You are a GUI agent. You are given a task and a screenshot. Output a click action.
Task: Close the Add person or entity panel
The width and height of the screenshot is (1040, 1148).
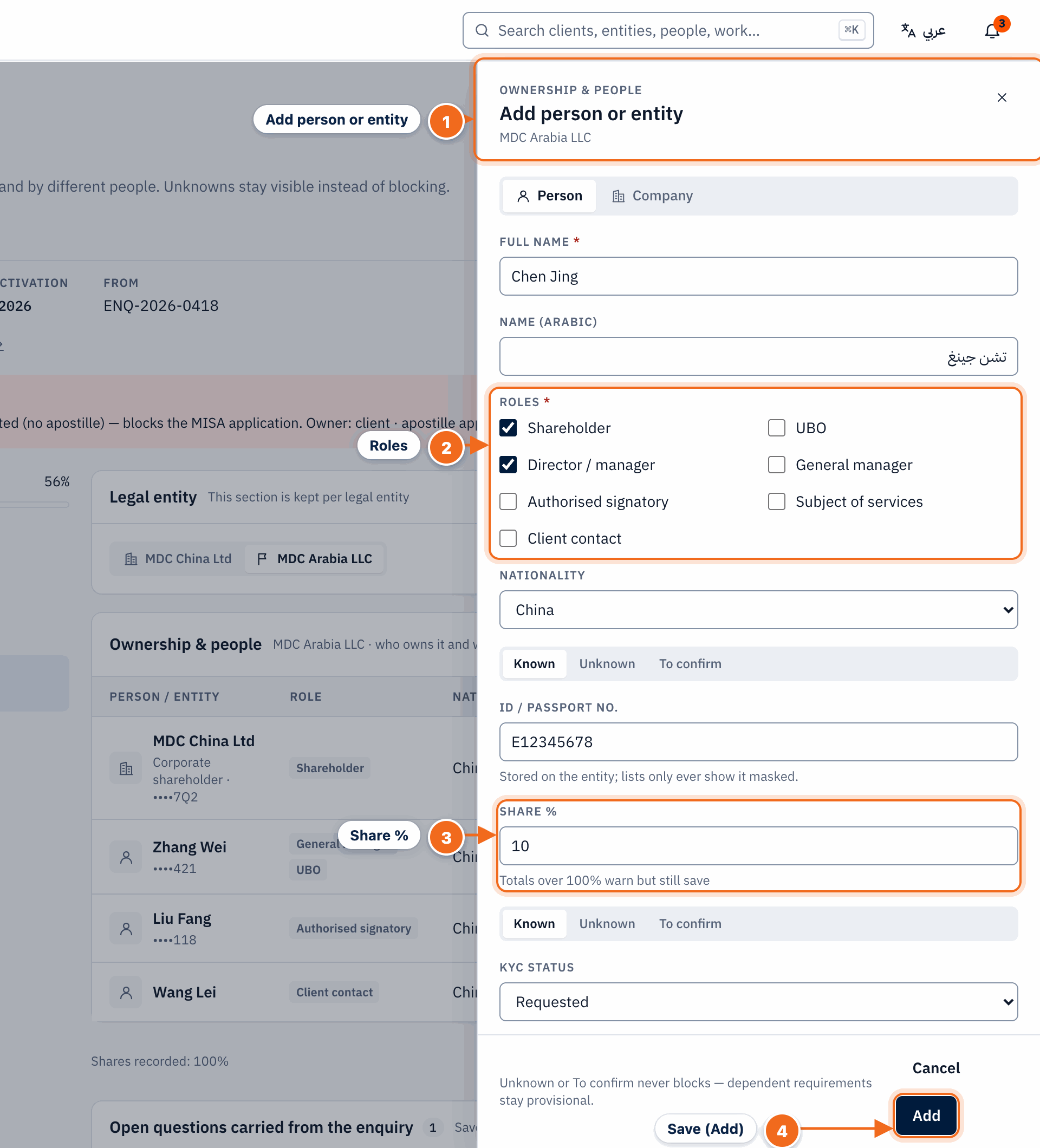(1002, 97)
